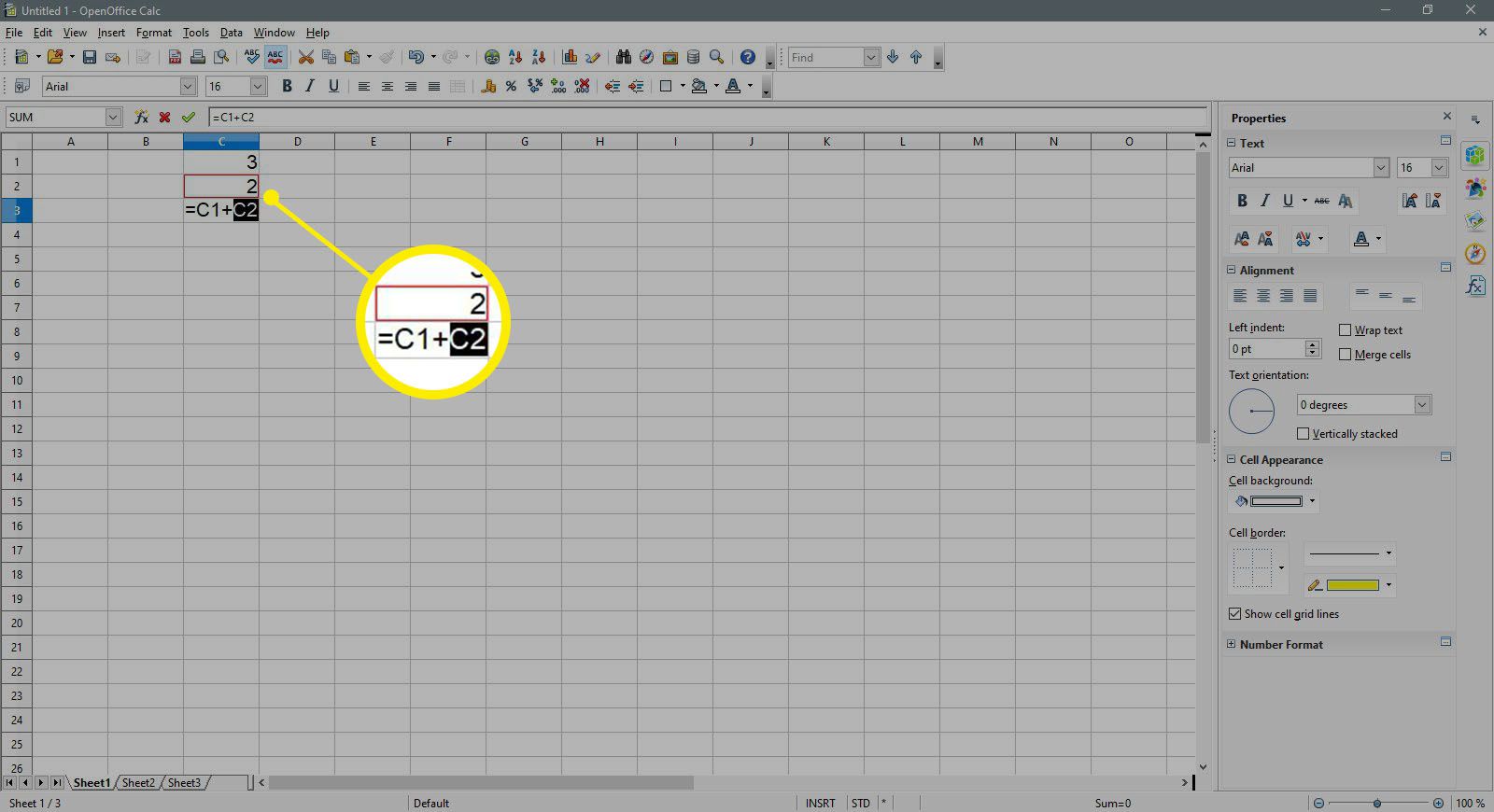Click Center Horizontally in formatting toolbar
Image resolution: width=1494 pixels, height=812 pixels.
tap(387, 87)
